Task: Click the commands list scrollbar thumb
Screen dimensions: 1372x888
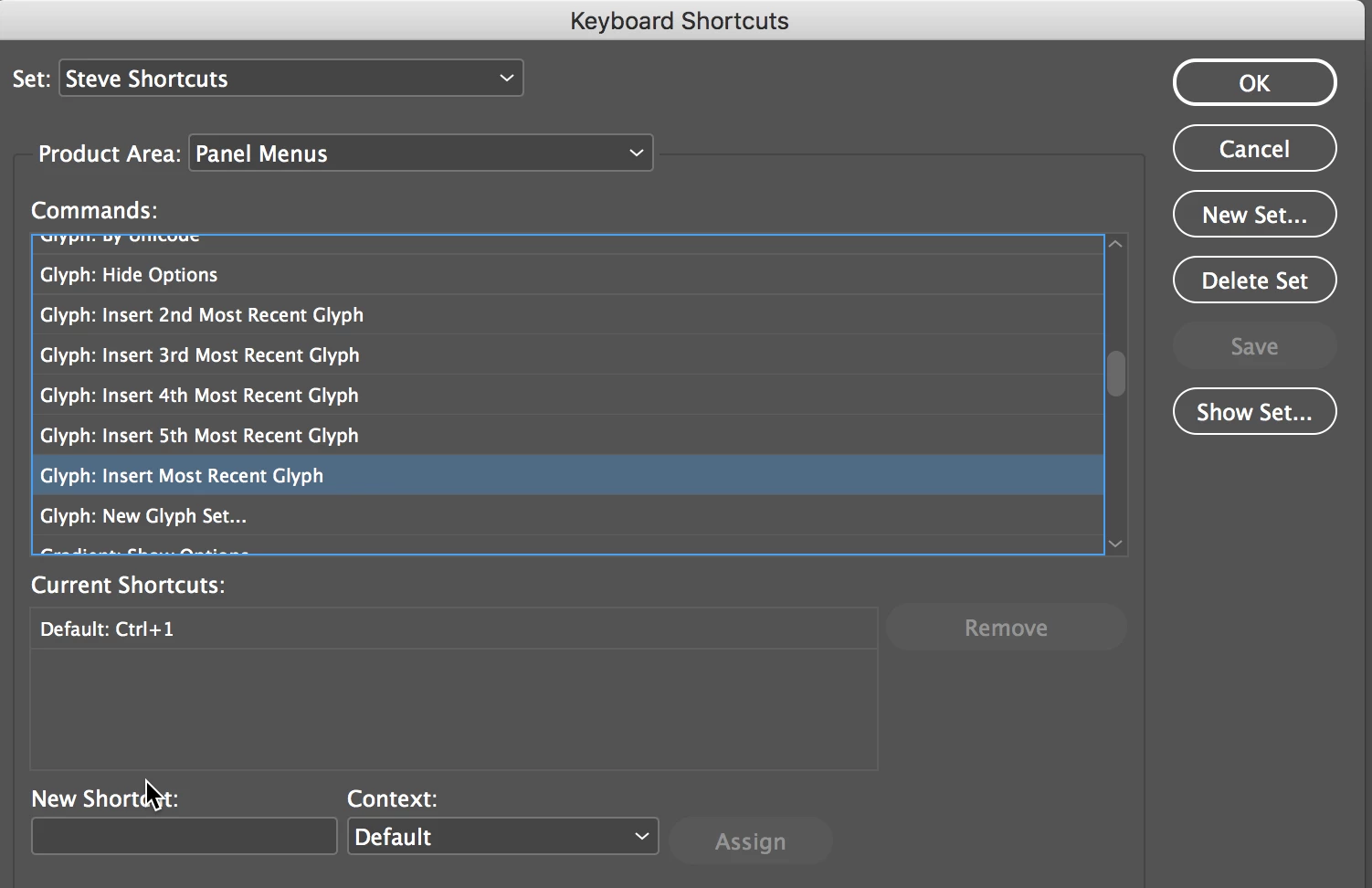Action: click(1115, 374)
